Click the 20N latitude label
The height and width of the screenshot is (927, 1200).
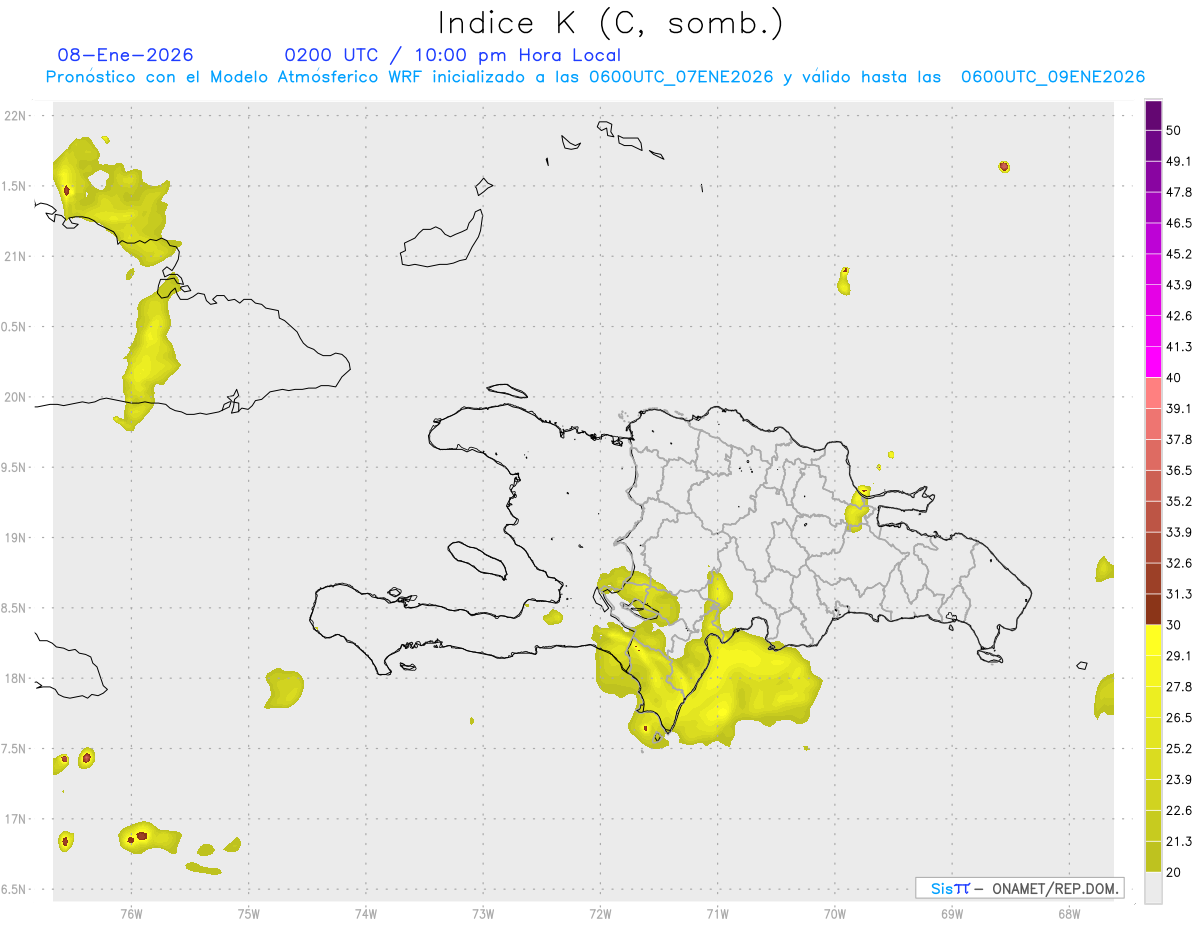click(15, 397)
